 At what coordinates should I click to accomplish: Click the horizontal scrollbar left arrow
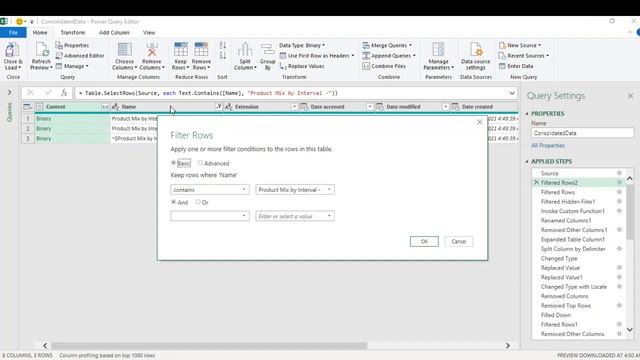tap(45, 345)
